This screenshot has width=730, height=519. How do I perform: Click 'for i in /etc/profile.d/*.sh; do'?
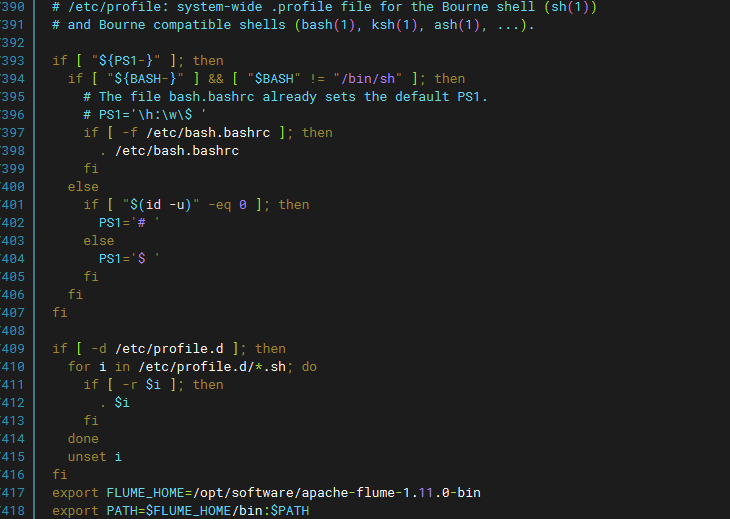click(192, 367)
